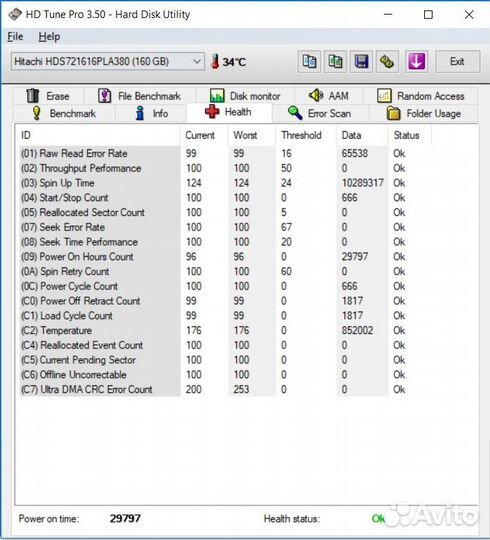Click the Power on time value 29797

(125, 518)
